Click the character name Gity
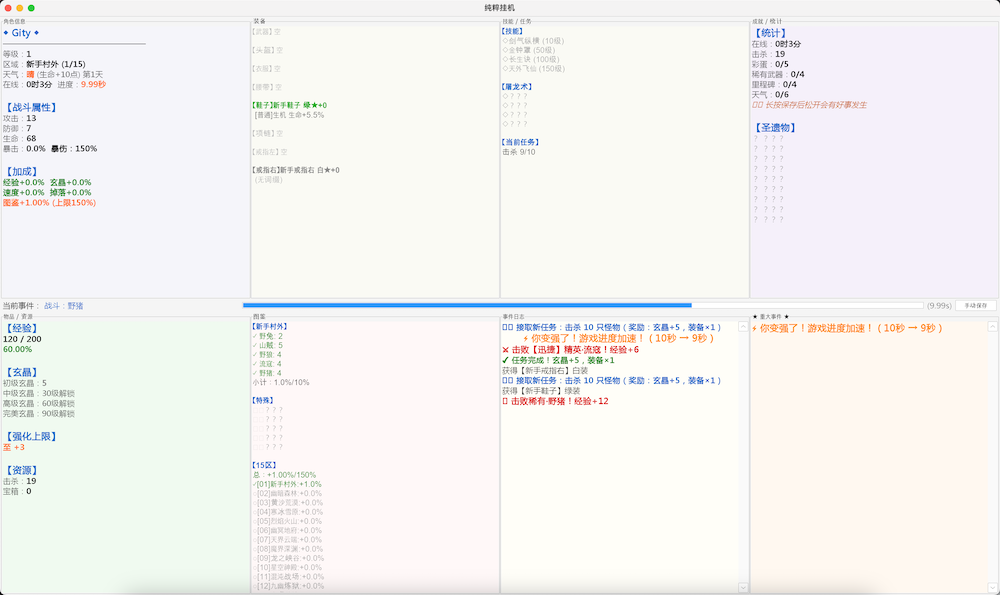1000x595 pixels. (21, 33)
